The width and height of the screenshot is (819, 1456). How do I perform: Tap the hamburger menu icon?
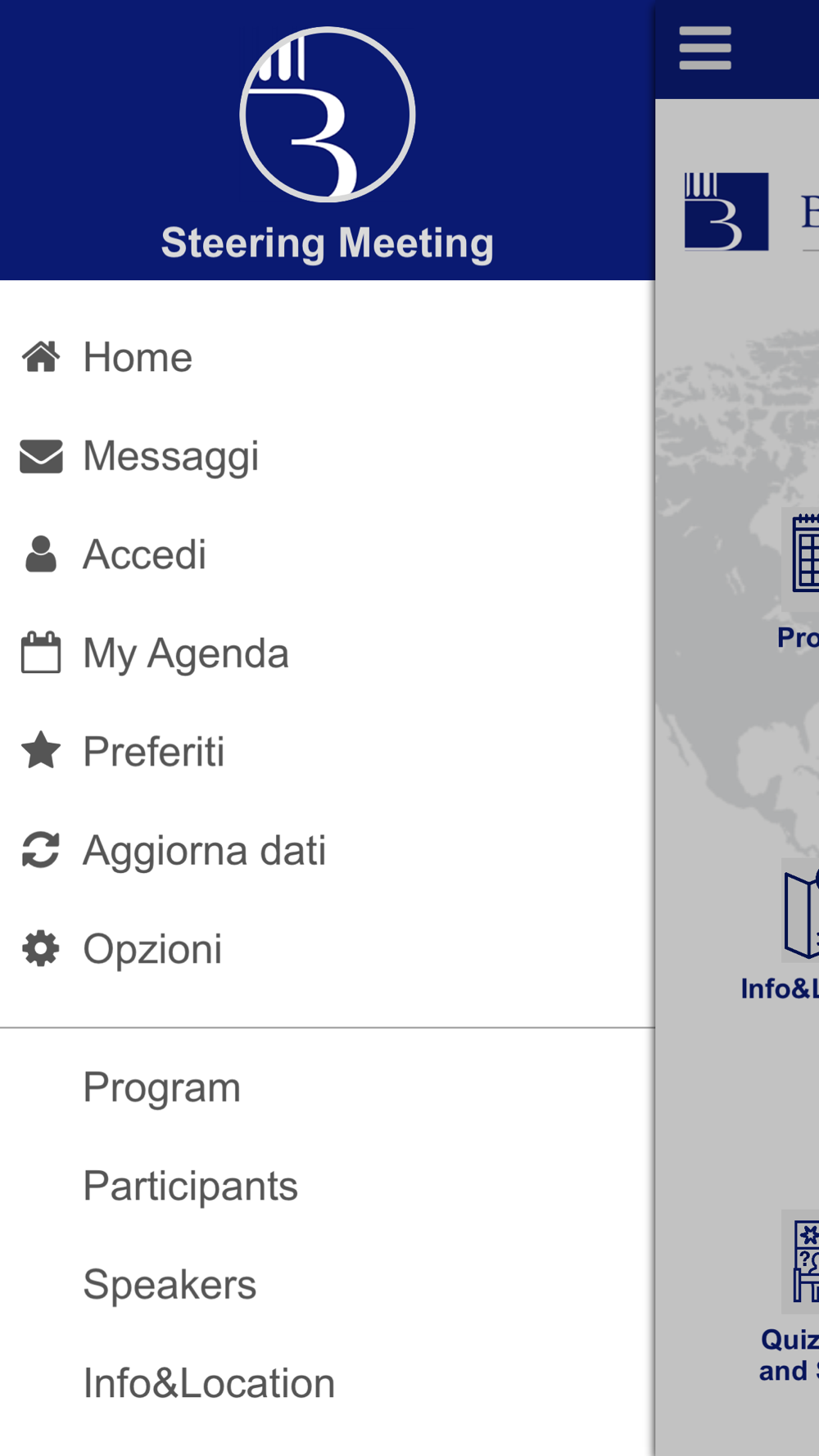click(x=705, y=48)
